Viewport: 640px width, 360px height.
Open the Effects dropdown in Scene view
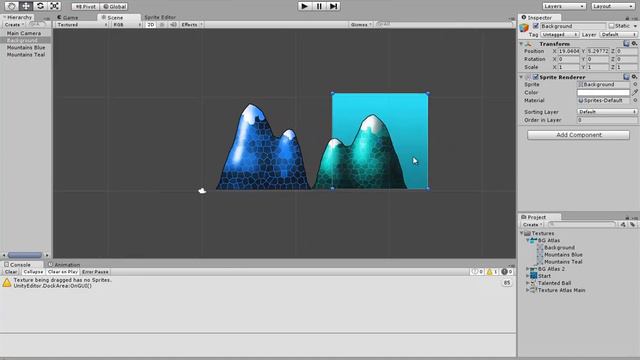coord(192,24)
